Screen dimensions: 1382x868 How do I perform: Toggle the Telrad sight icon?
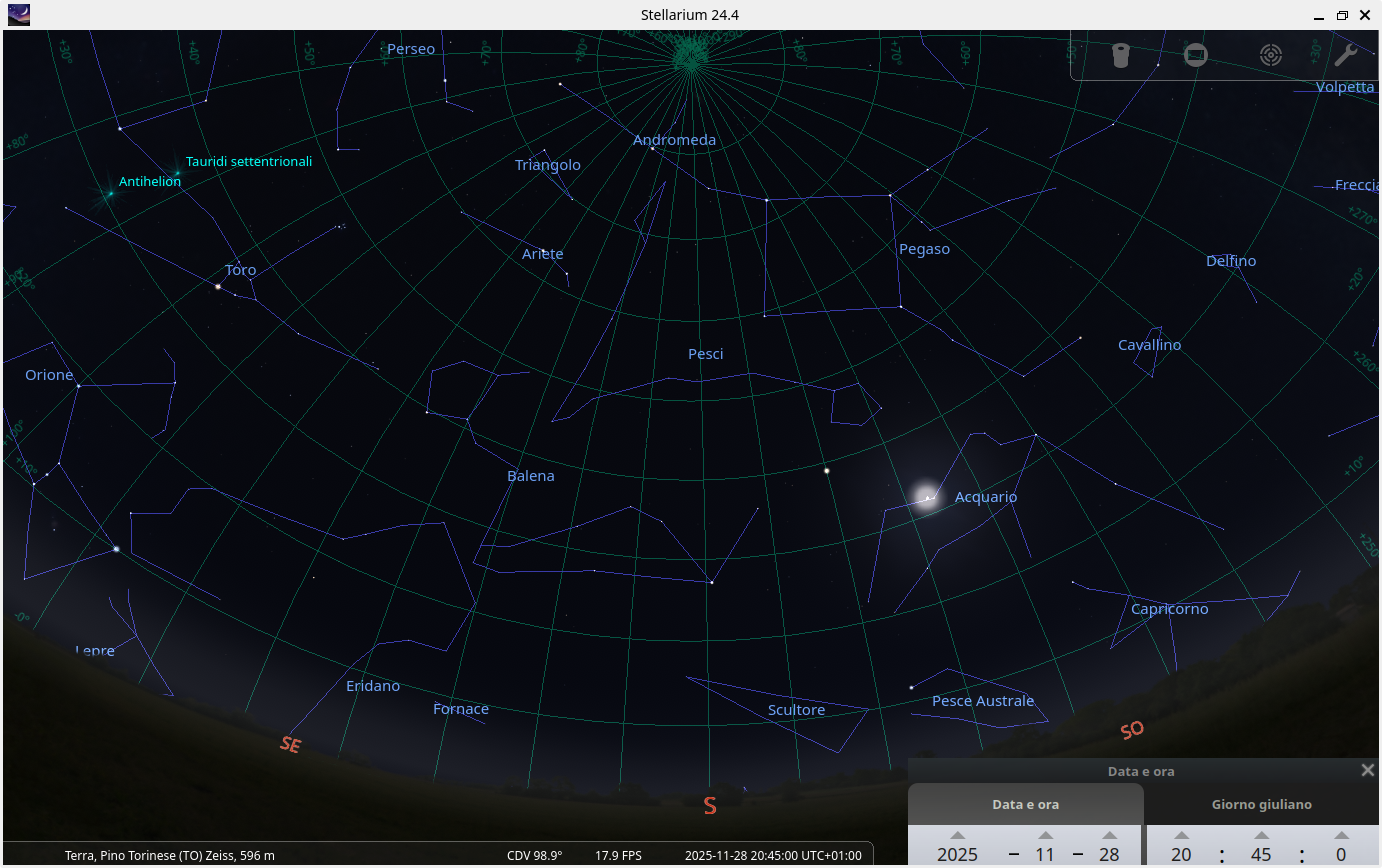pyautogui.click(x=1270, y=55)
